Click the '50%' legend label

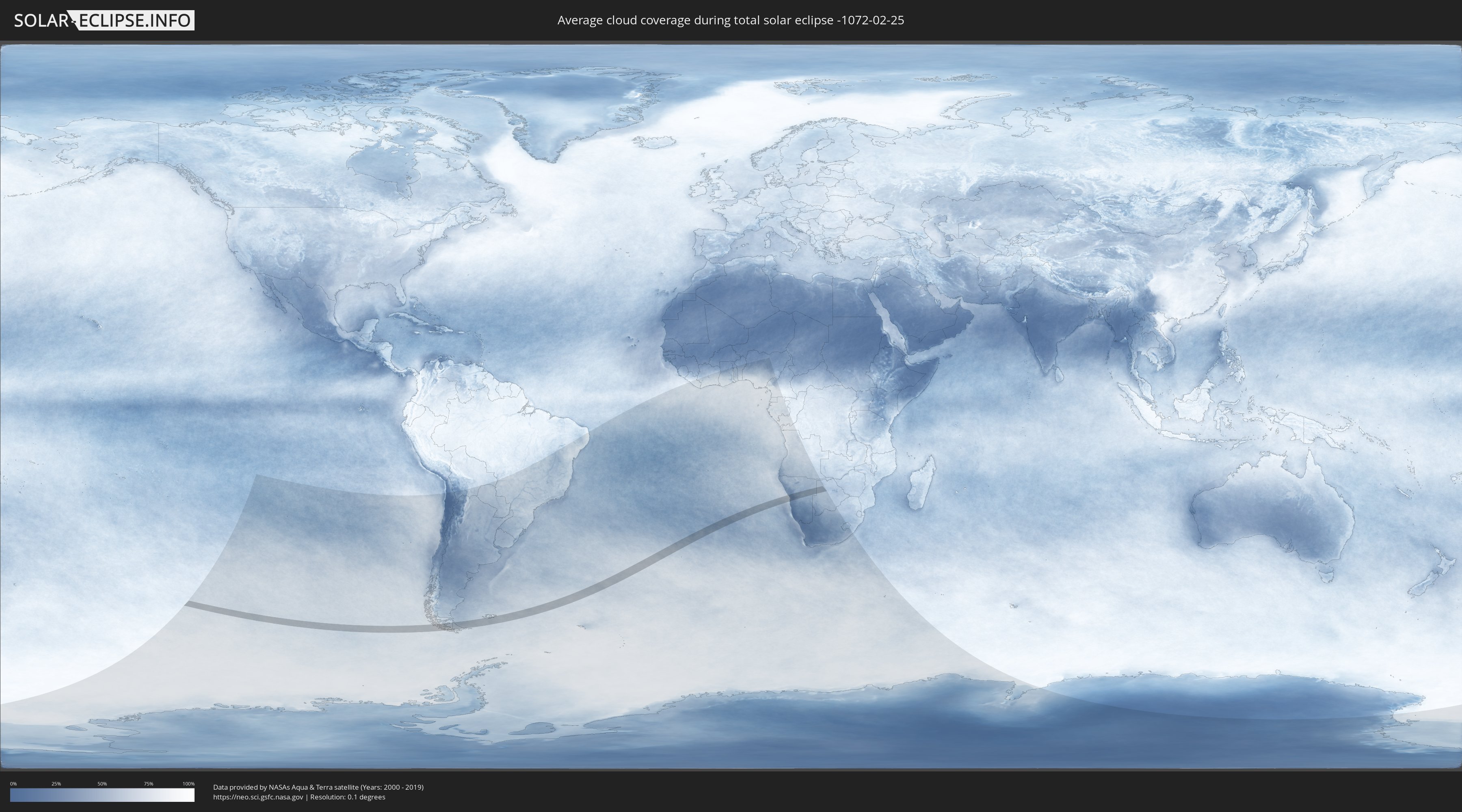click(x=102, y=784)
